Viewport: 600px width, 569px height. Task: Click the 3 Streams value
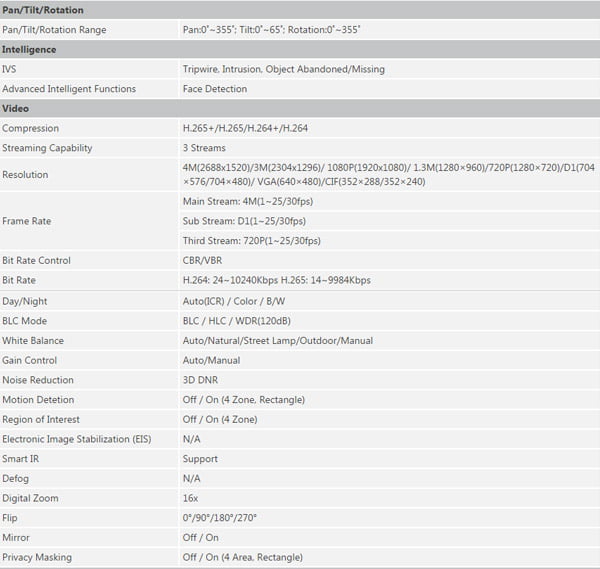tap(206, 148)
